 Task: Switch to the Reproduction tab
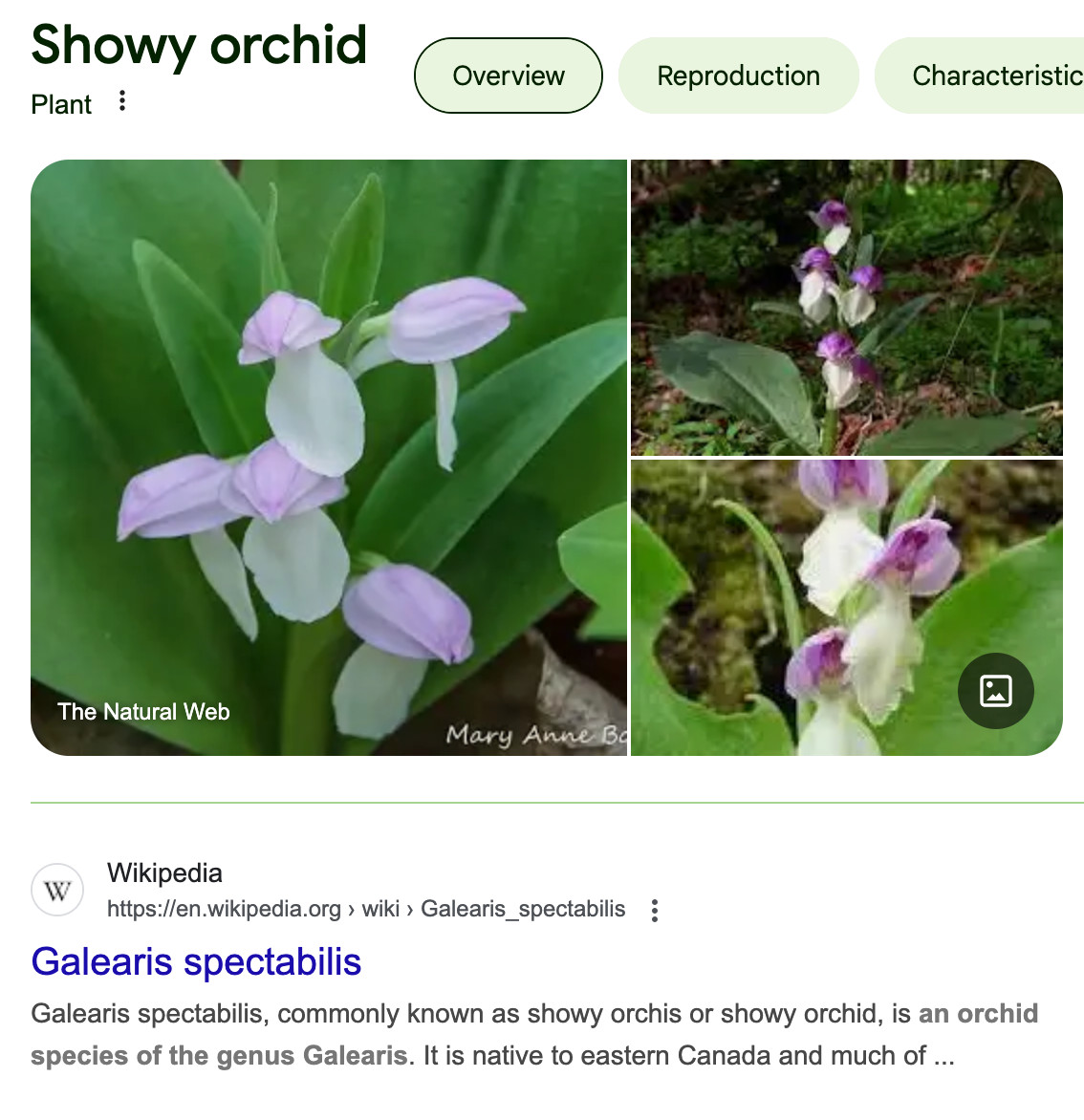click(738, 75)
